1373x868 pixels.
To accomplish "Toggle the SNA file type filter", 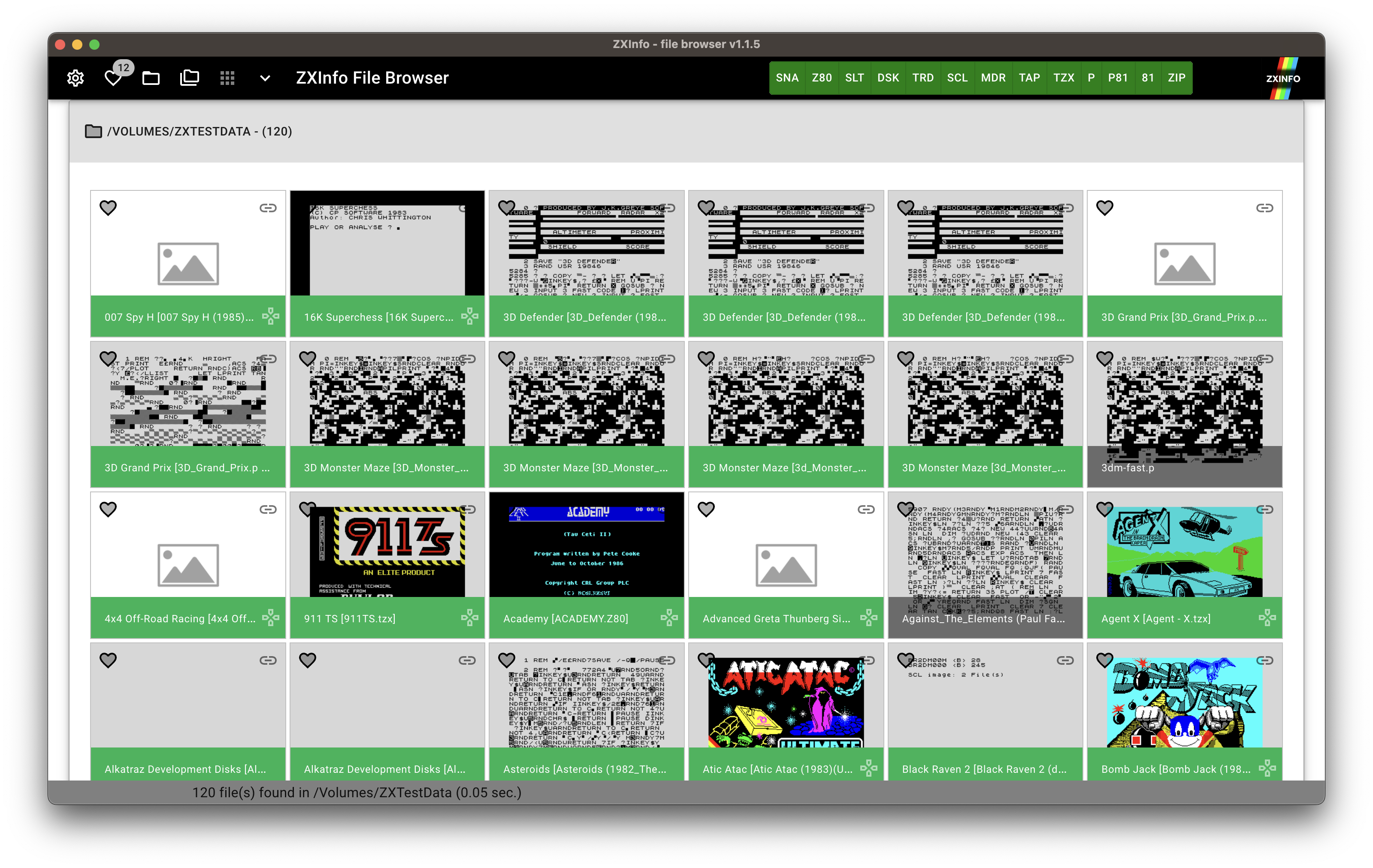I will coord(787,78).
